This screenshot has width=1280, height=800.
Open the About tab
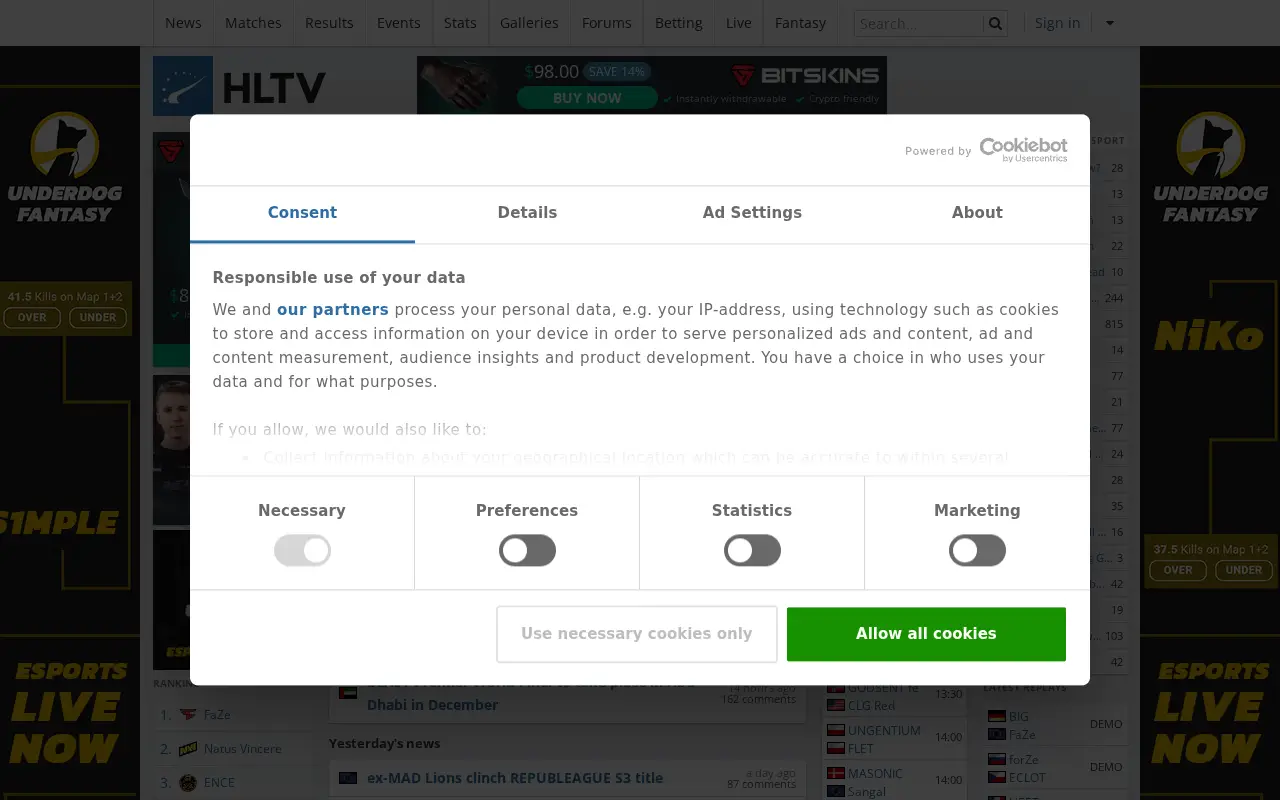tap(977, 213)
